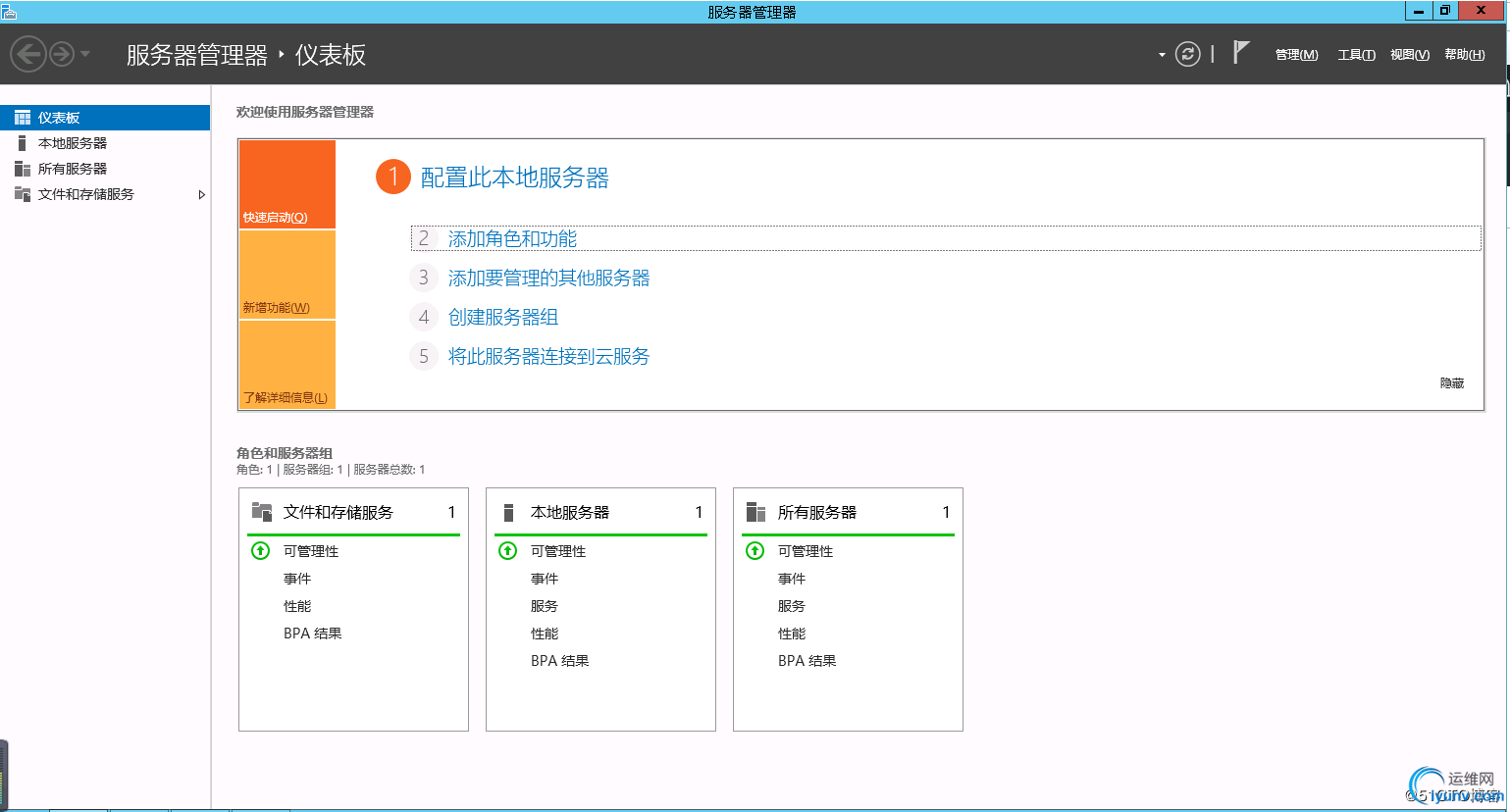
Task: Select the 了解详细信息(L) tile
Action: (x=286, y=365)
